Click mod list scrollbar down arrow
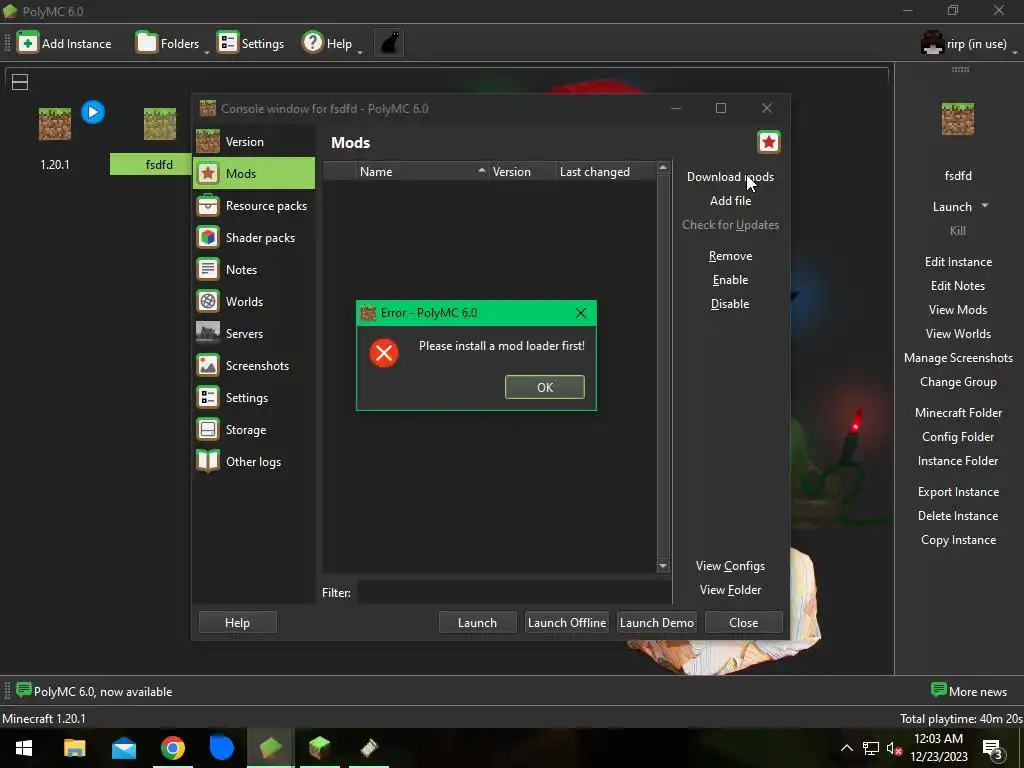The image size is (1024, 768). pos(663,566)
